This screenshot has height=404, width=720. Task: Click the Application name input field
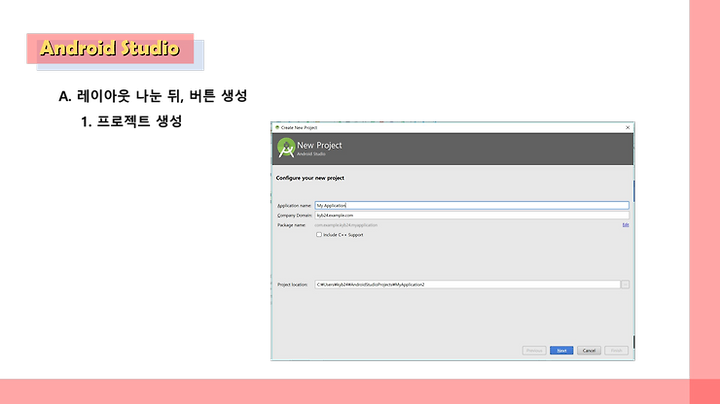[x=472, y=205]
